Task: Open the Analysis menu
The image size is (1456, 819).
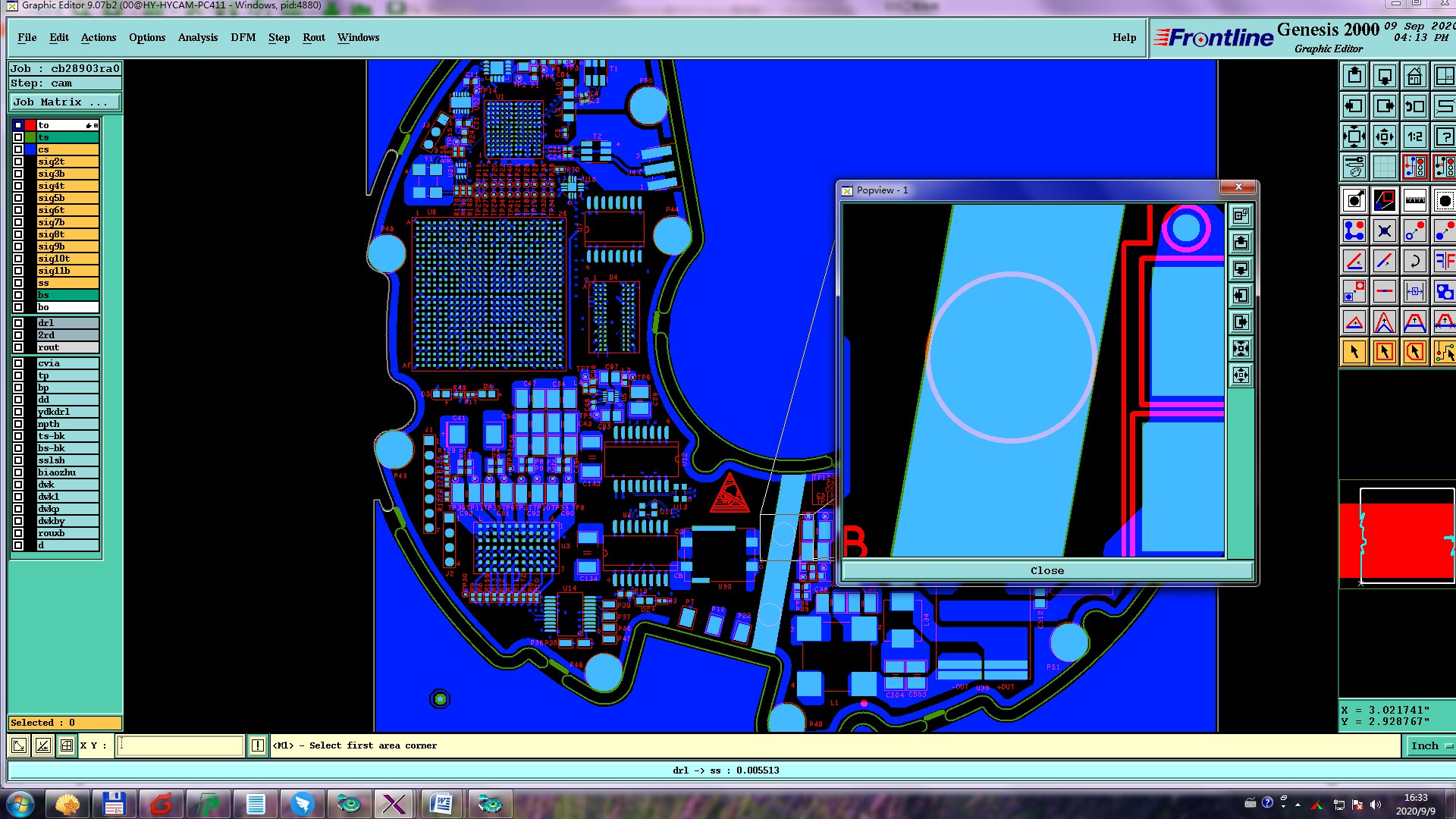Action: pyautogui.click(x=197, y=37)
